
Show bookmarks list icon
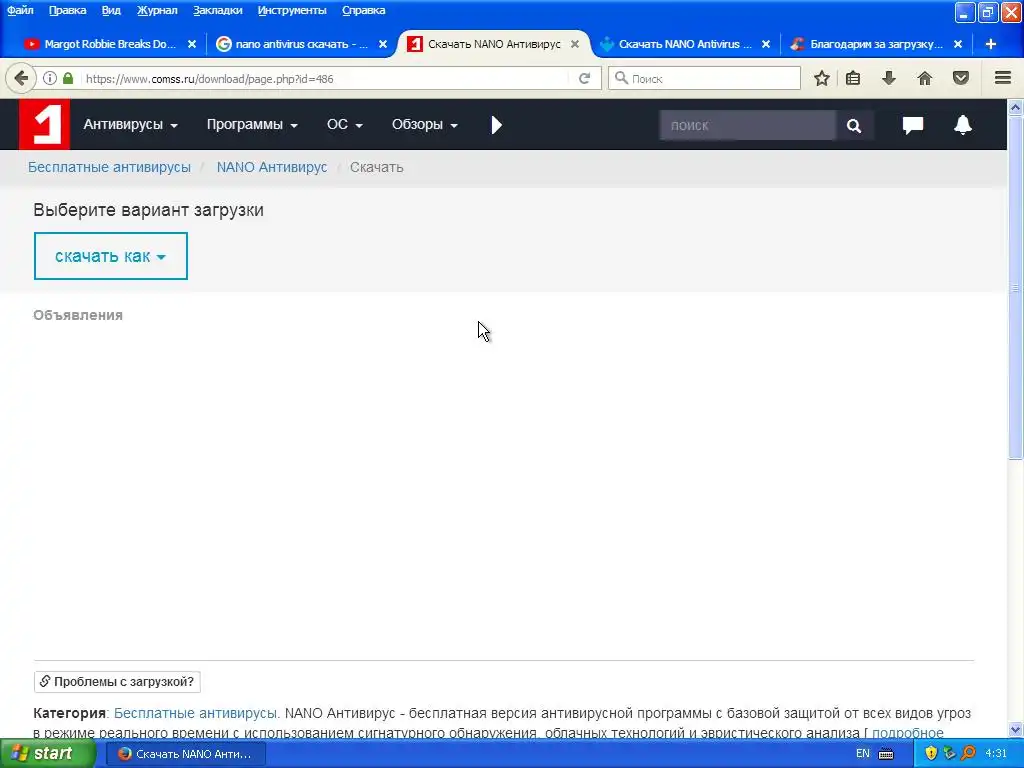tap(853, 78)
